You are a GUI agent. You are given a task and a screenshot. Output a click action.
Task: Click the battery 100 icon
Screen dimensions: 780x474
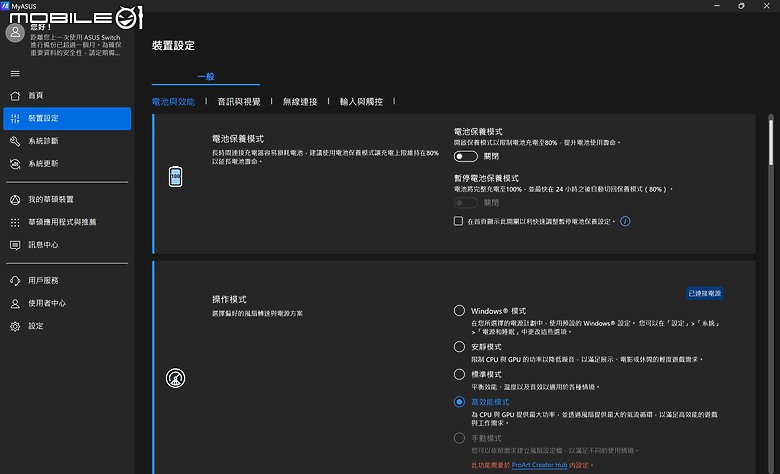175,177
